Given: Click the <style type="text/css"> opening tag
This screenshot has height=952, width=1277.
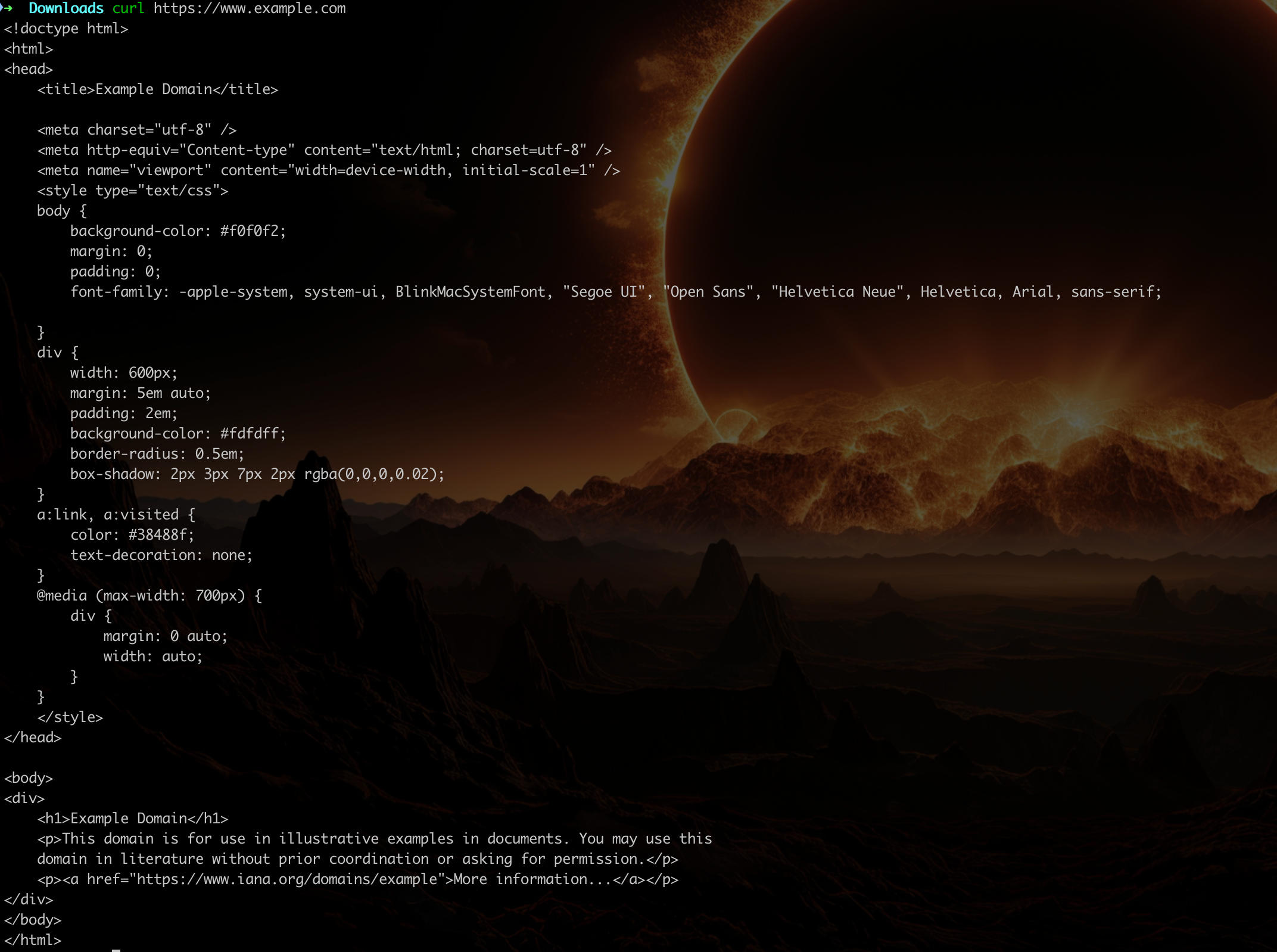Looking at the screenshot, I should [x=132, y=191].
